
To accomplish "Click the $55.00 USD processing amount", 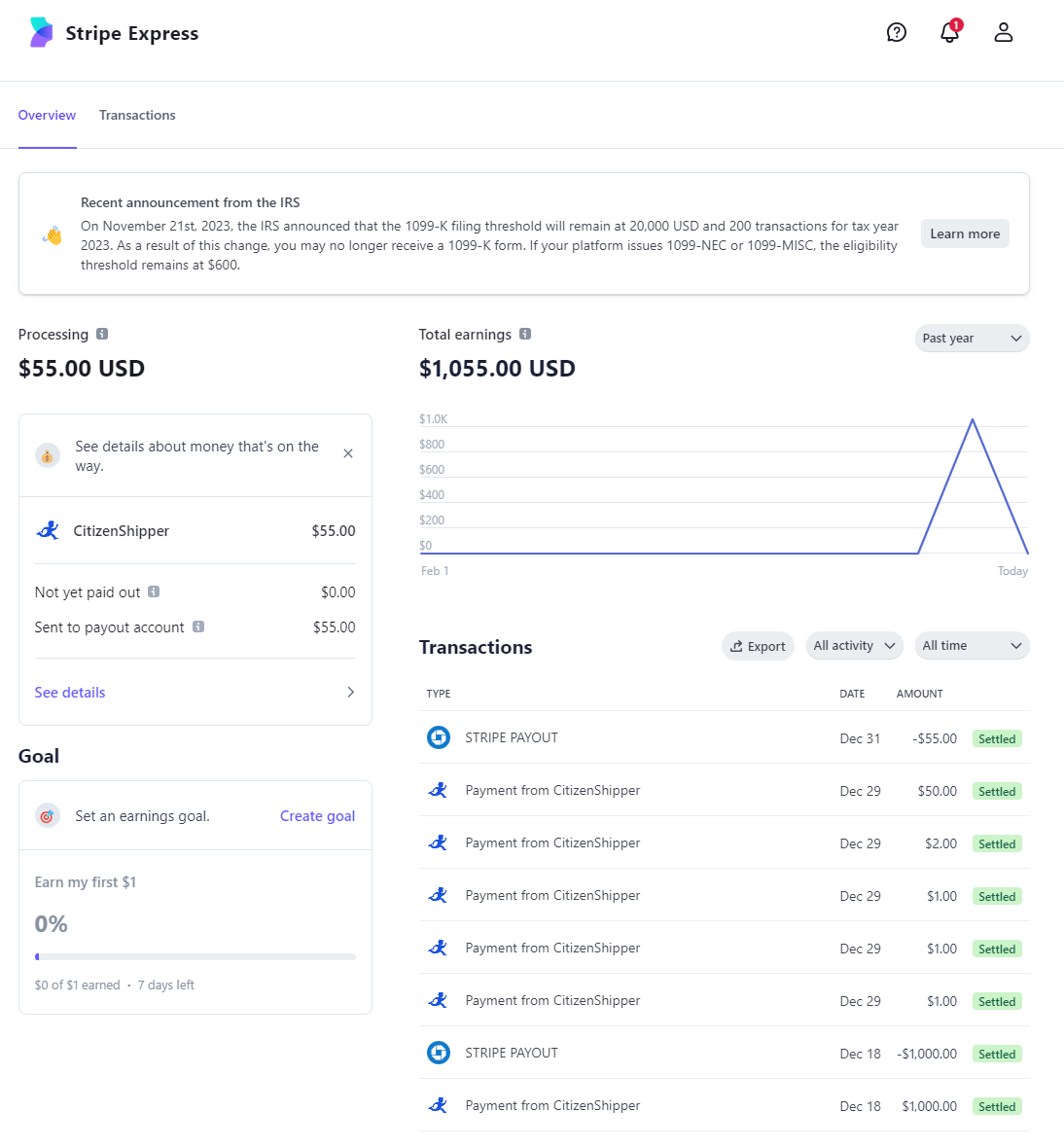I will [82, 368].
